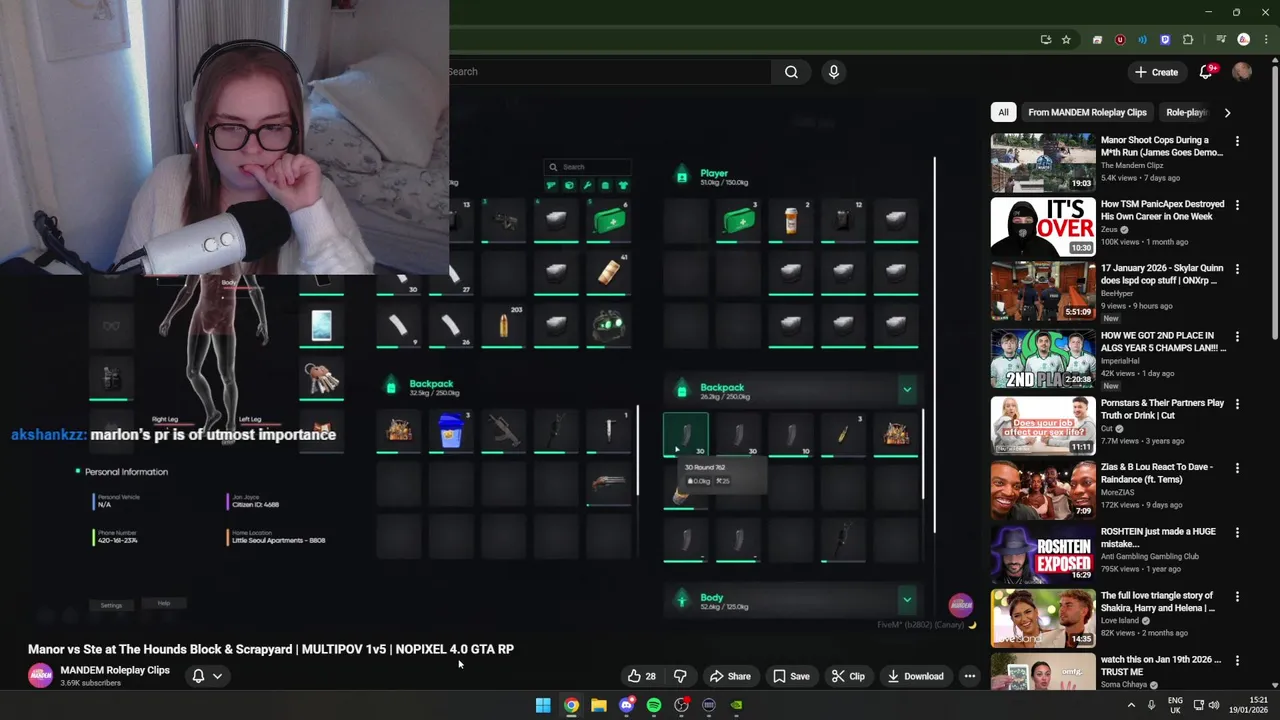Screen dimensions: 1280x720
Task: Open video ROSHTEIN just made a HUGE mistake
Action: tap(1159, 538)
